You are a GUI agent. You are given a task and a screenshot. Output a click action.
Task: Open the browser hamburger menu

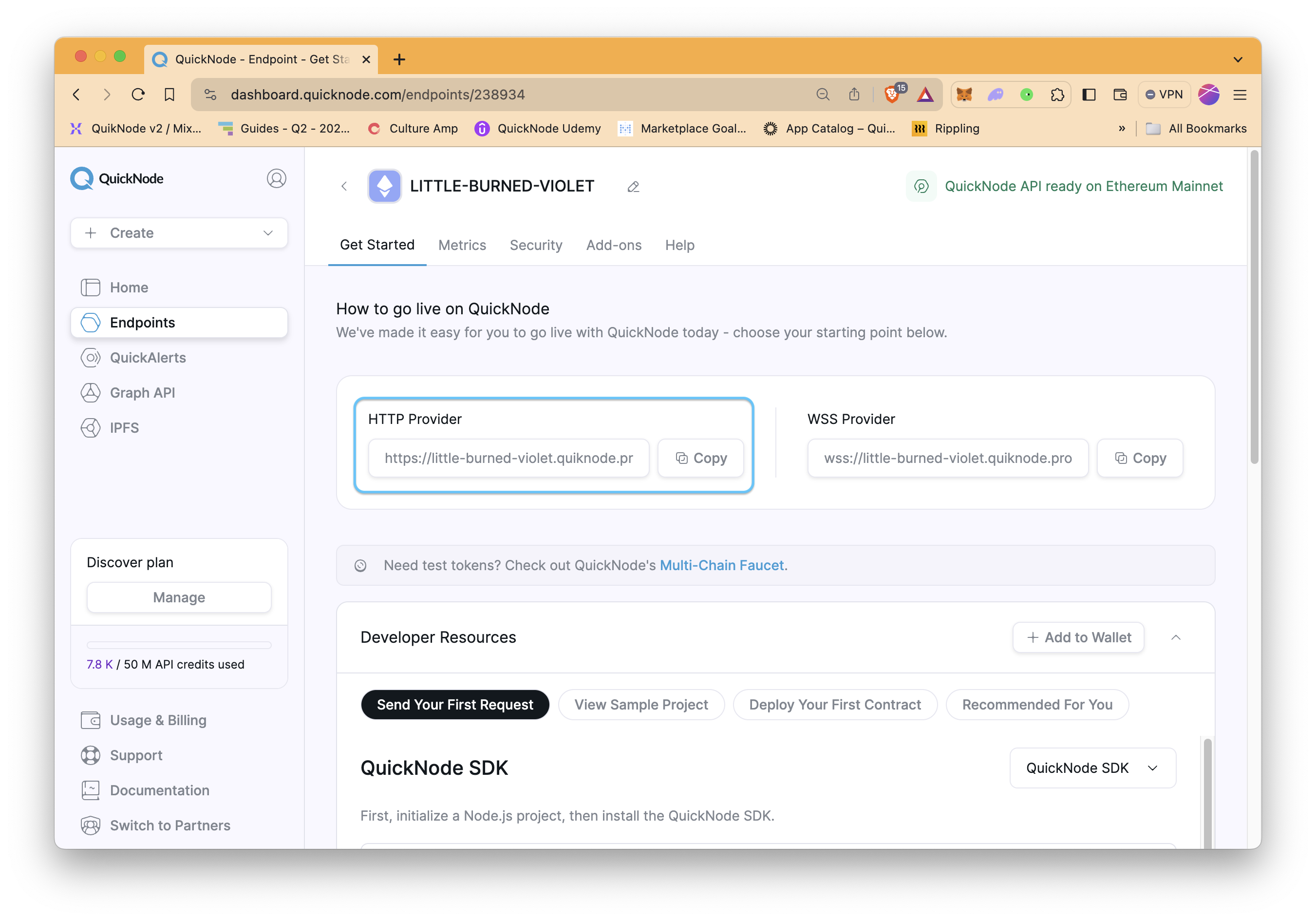pyautogui.click(x=1239, y=95)
